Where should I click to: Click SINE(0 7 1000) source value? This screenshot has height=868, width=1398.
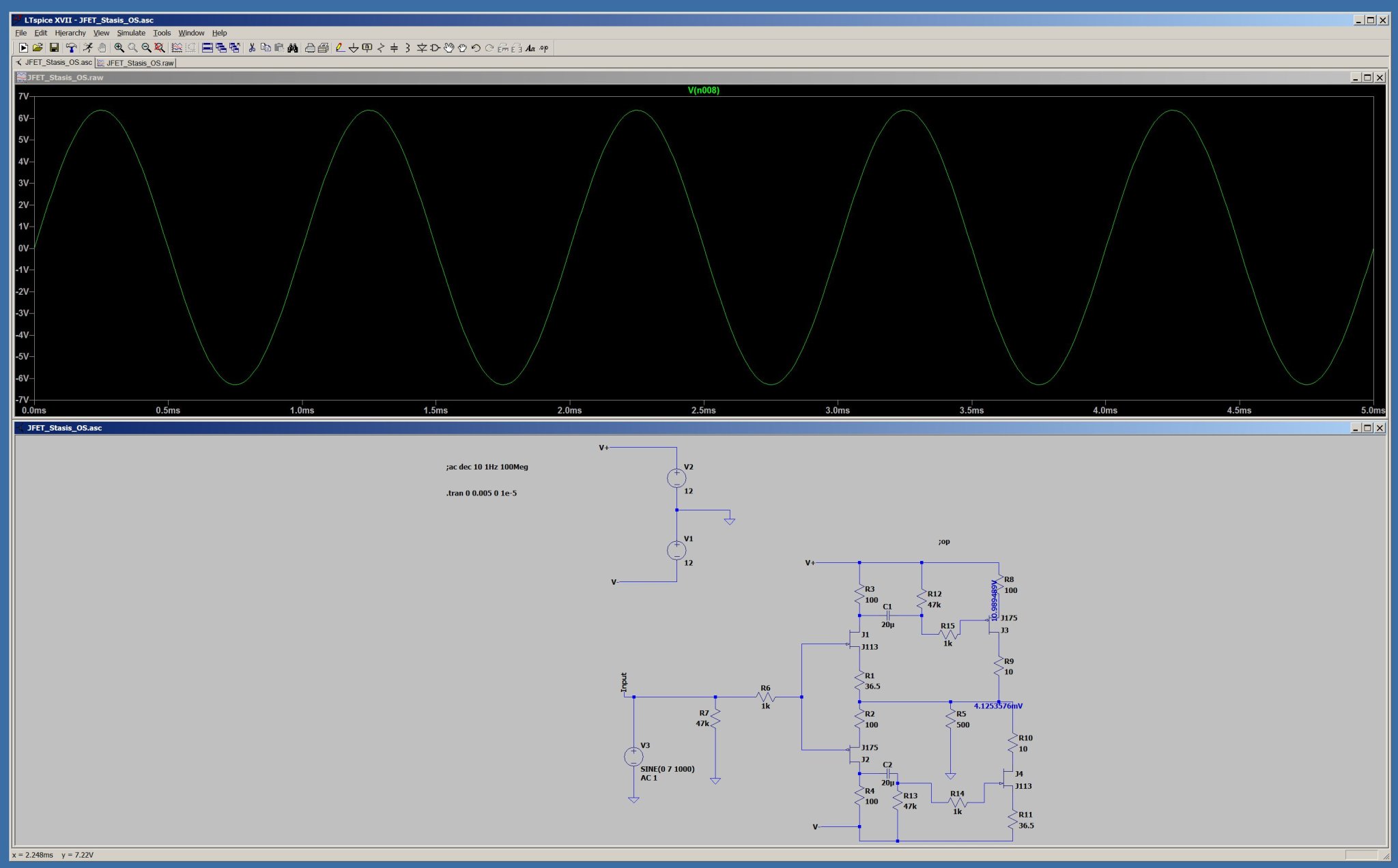(x=667, y=769)
